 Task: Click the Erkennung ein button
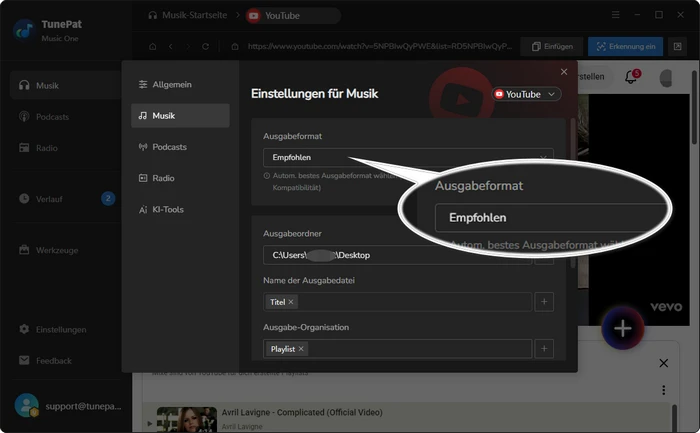625,46
